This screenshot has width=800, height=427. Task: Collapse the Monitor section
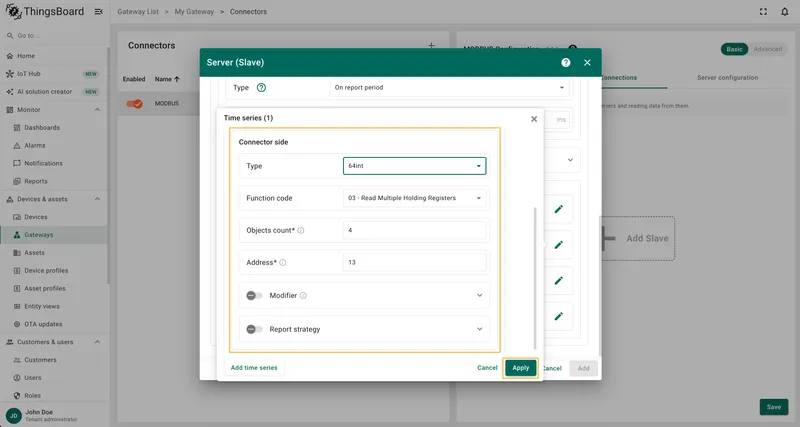[x=97, y=110]
